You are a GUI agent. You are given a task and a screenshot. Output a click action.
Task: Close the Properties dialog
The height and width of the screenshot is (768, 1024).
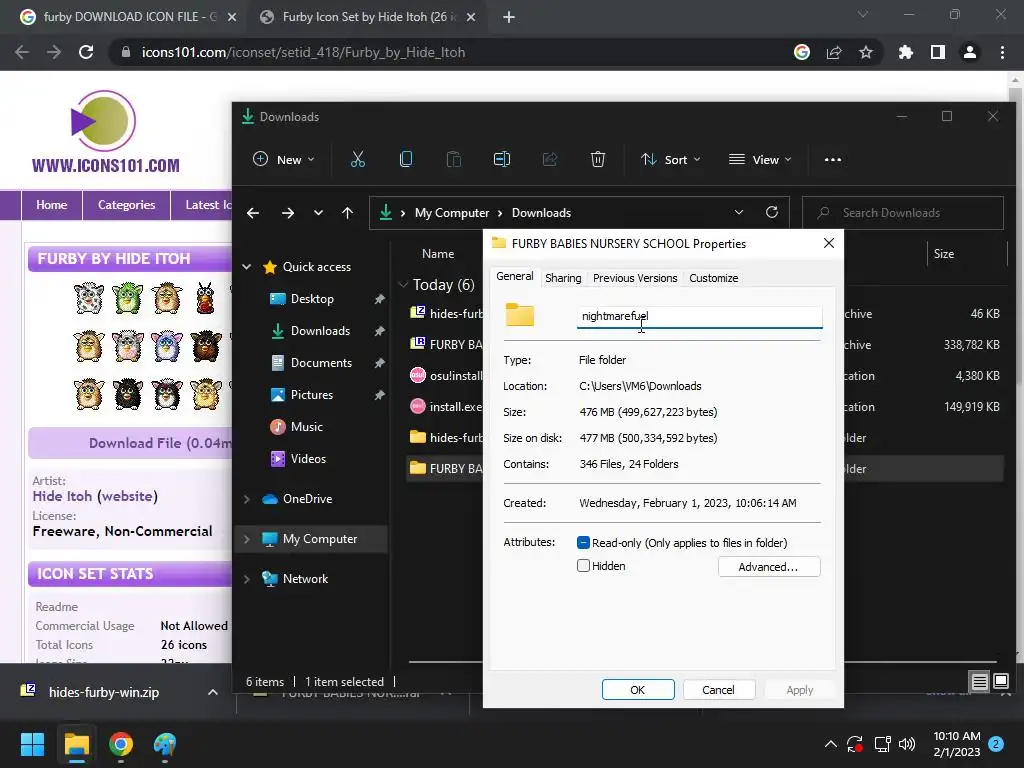coord(829,243)
